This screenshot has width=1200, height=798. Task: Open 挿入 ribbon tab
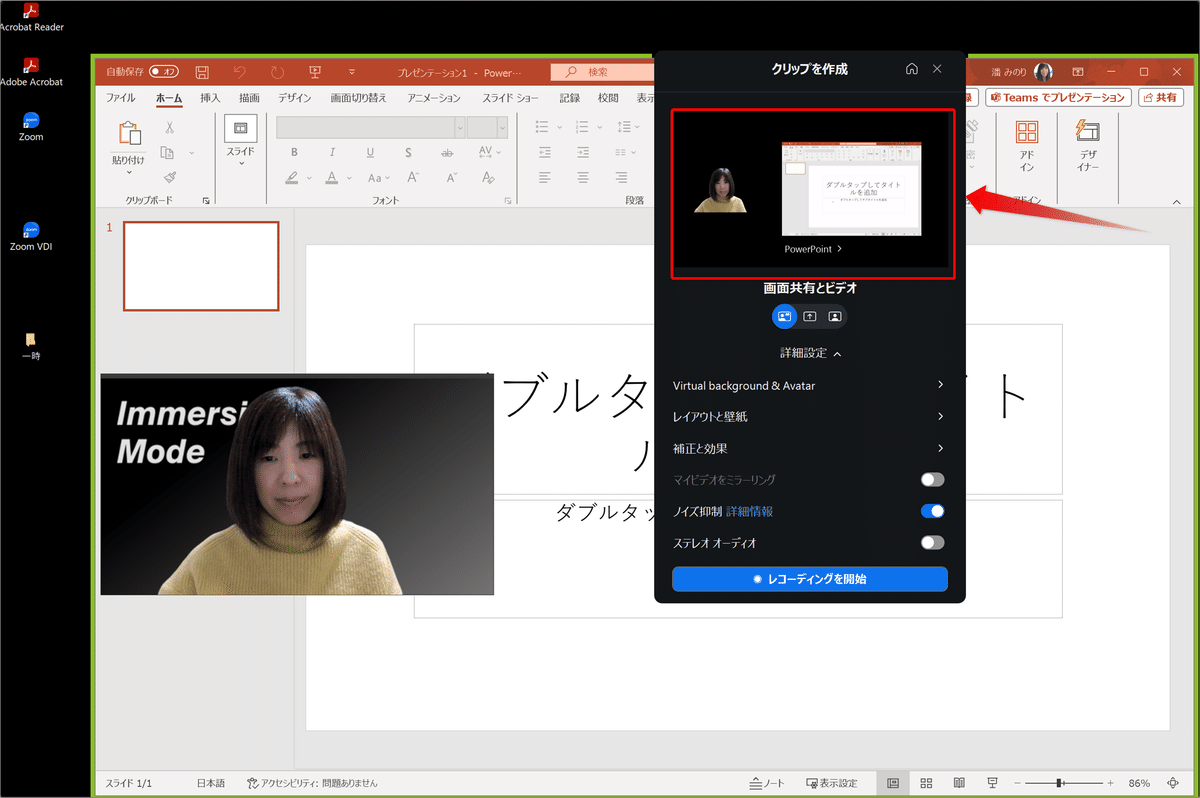210,98
